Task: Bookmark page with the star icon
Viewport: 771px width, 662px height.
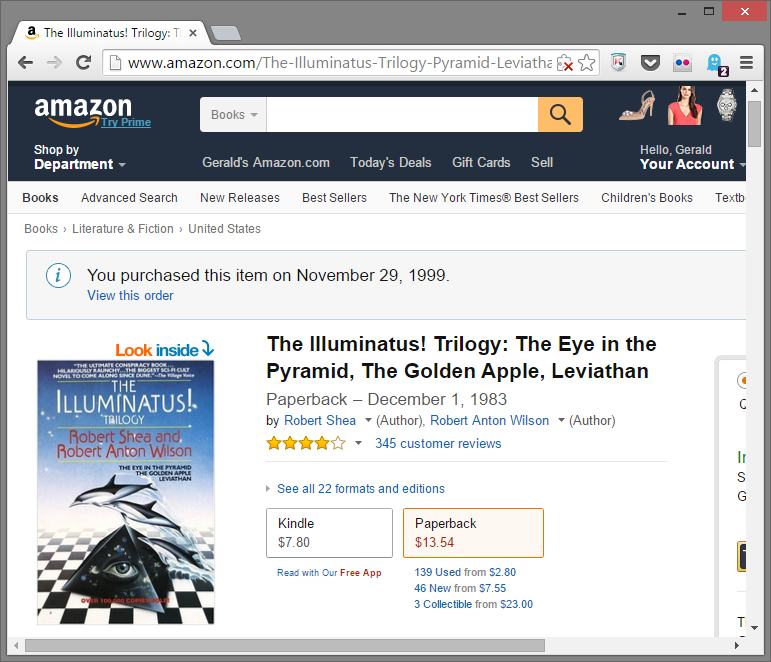Action: coord(586,63)
